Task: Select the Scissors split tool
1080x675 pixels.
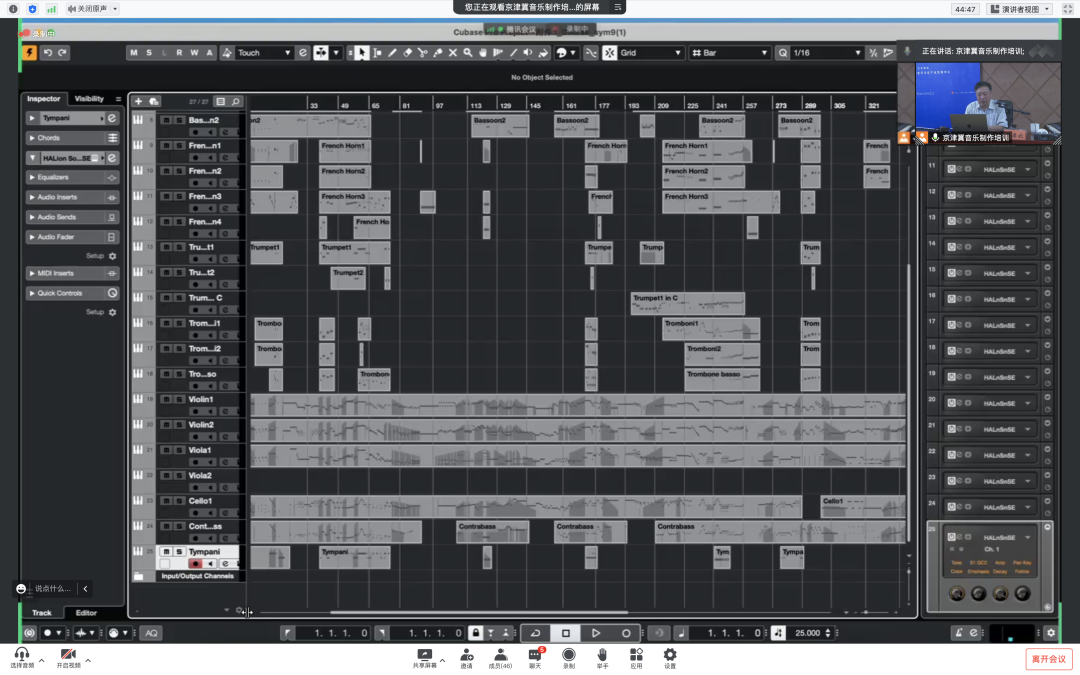Action: [423, 53]
